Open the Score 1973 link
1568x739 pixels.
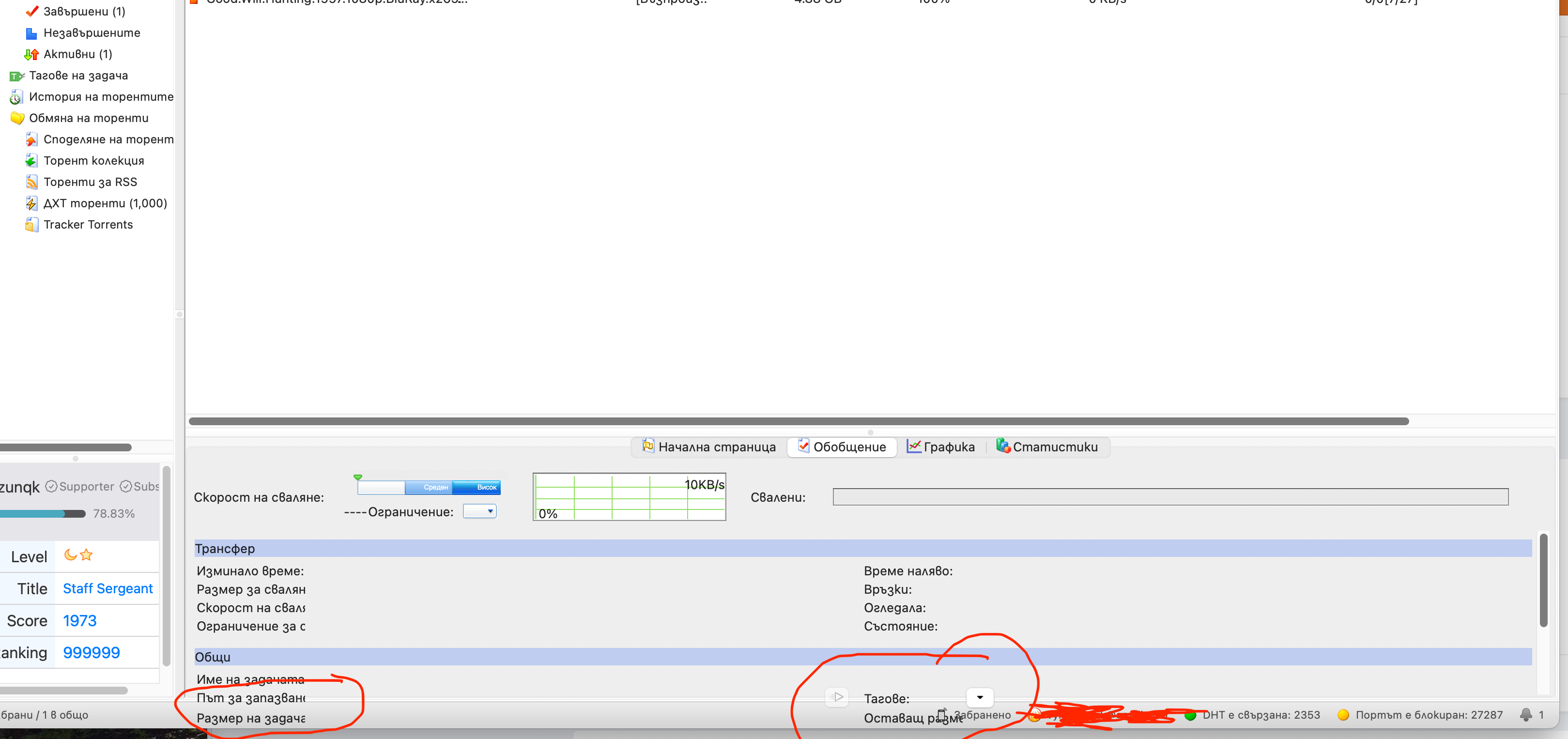pos(80,621)
